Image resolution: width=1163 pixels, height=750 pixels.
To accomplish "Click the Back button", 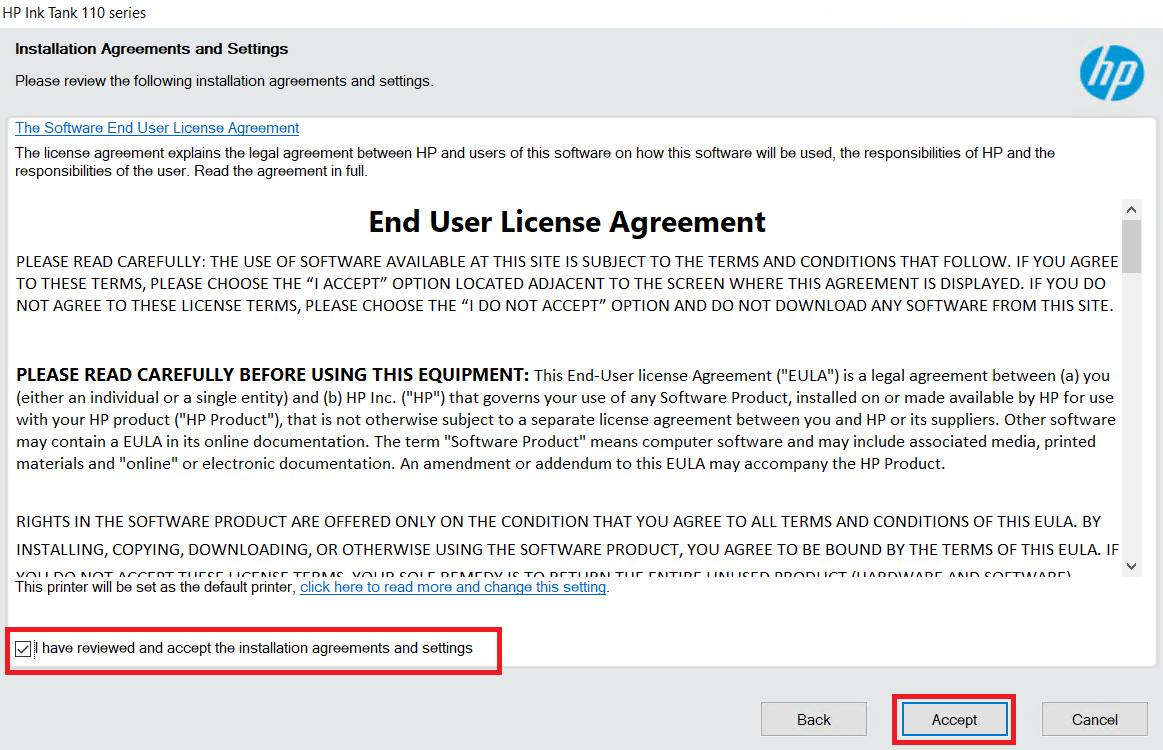I will (x=814, y=719).
